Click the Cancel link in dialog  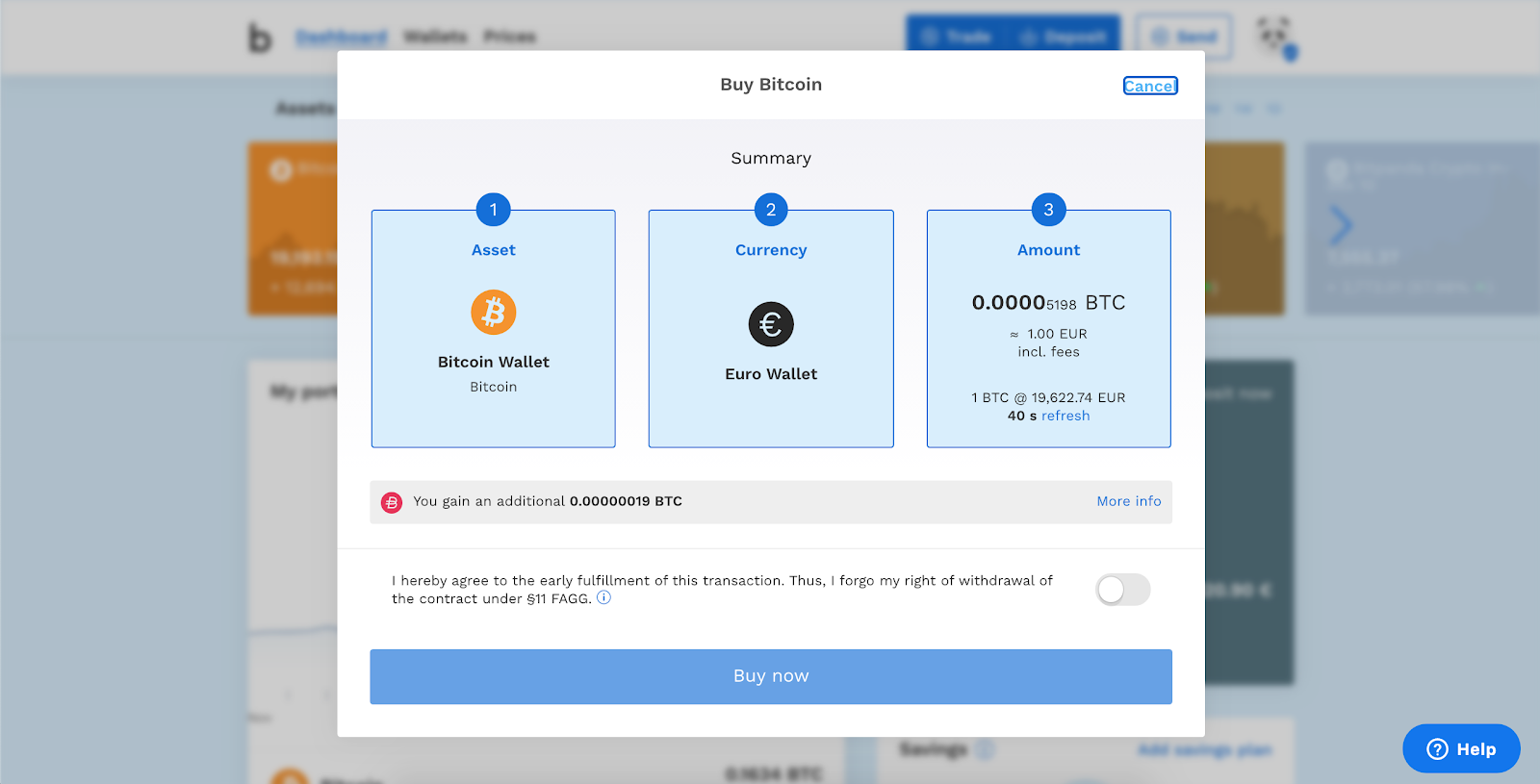click(1150, 86)
